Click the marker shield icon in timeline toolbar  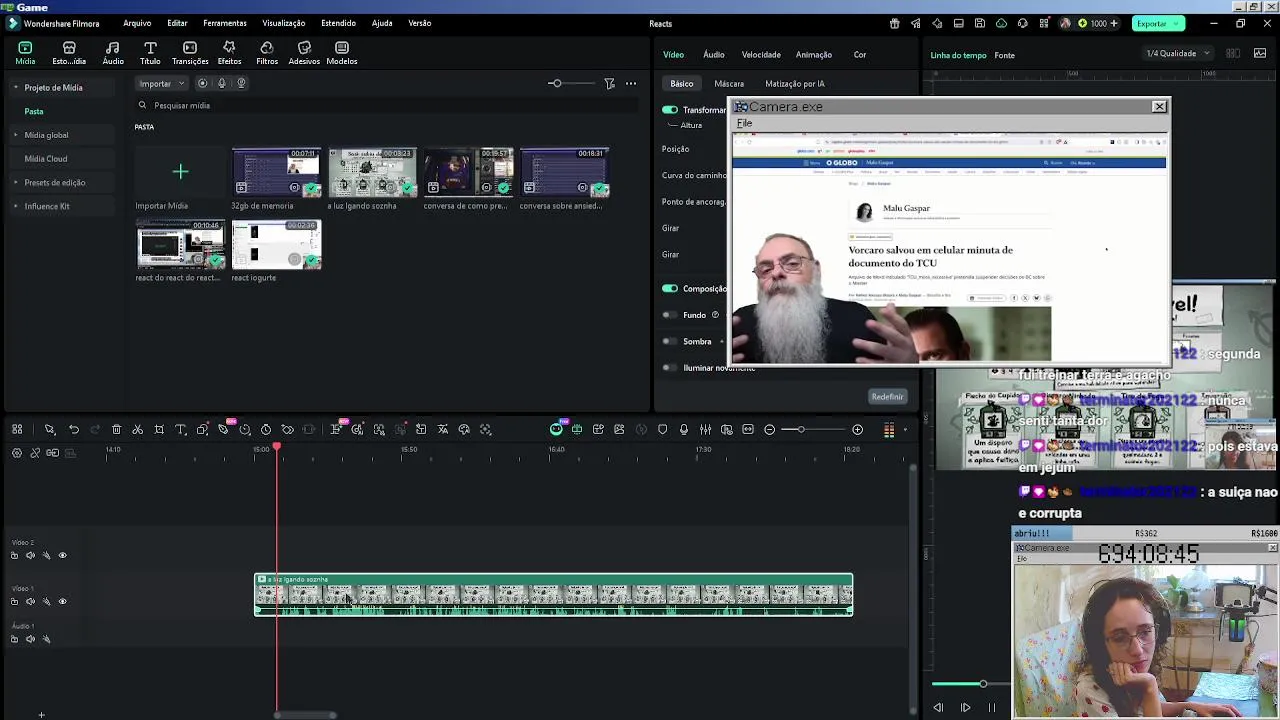pyautogui.click(x=662, y=430)
